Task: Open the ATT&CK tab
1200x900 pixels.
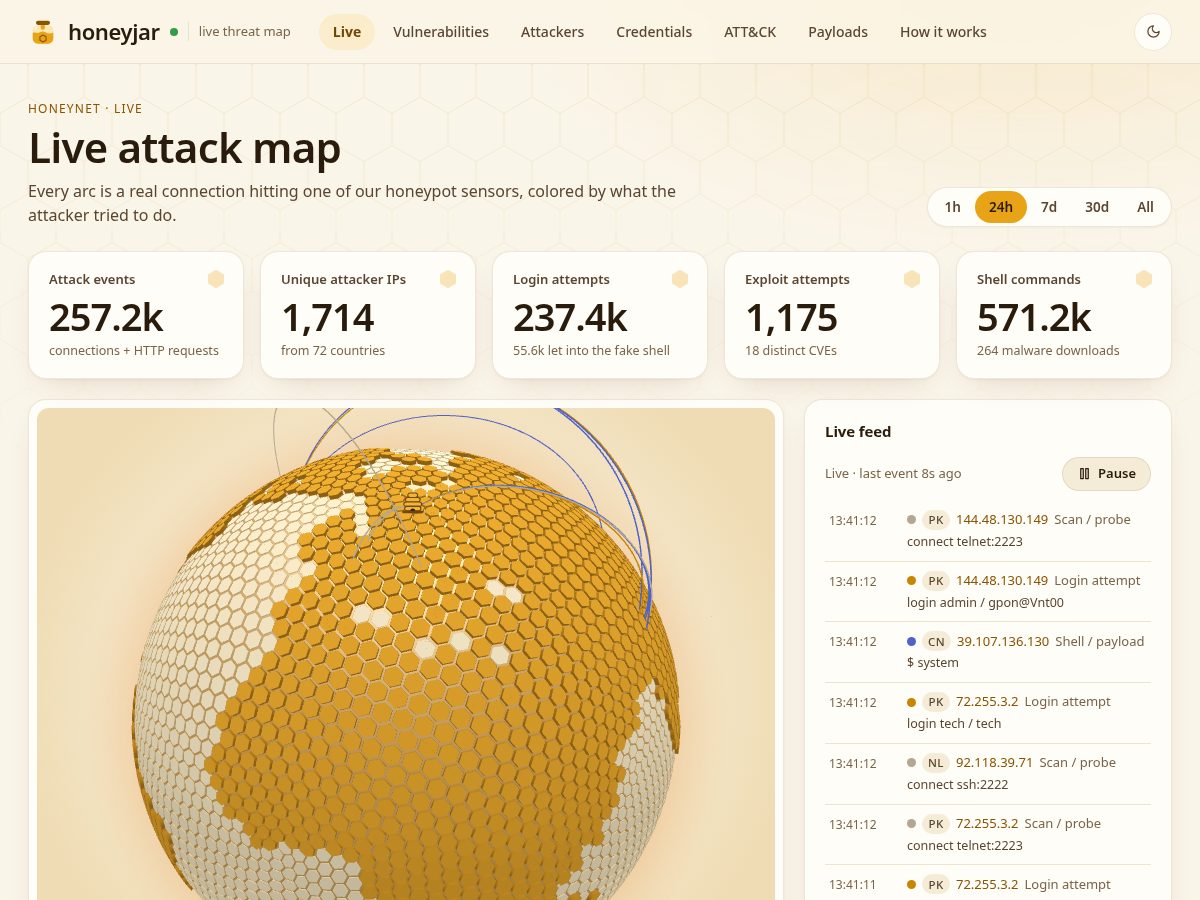Action: (750, 32)
